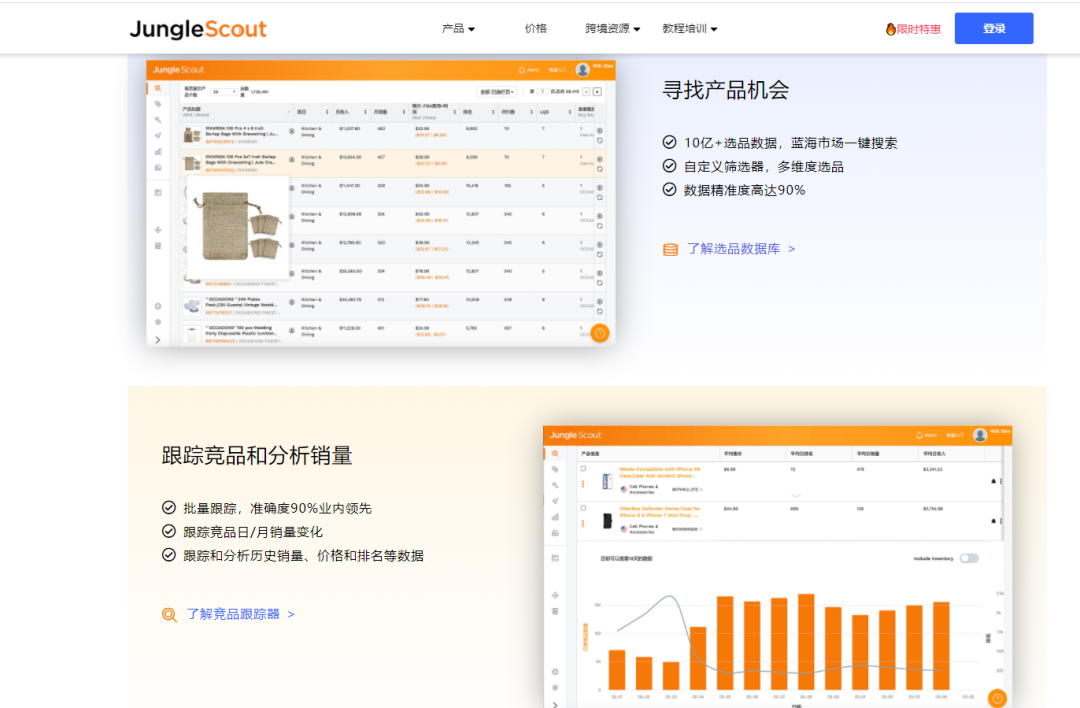Go to the 价格 page

535,29
